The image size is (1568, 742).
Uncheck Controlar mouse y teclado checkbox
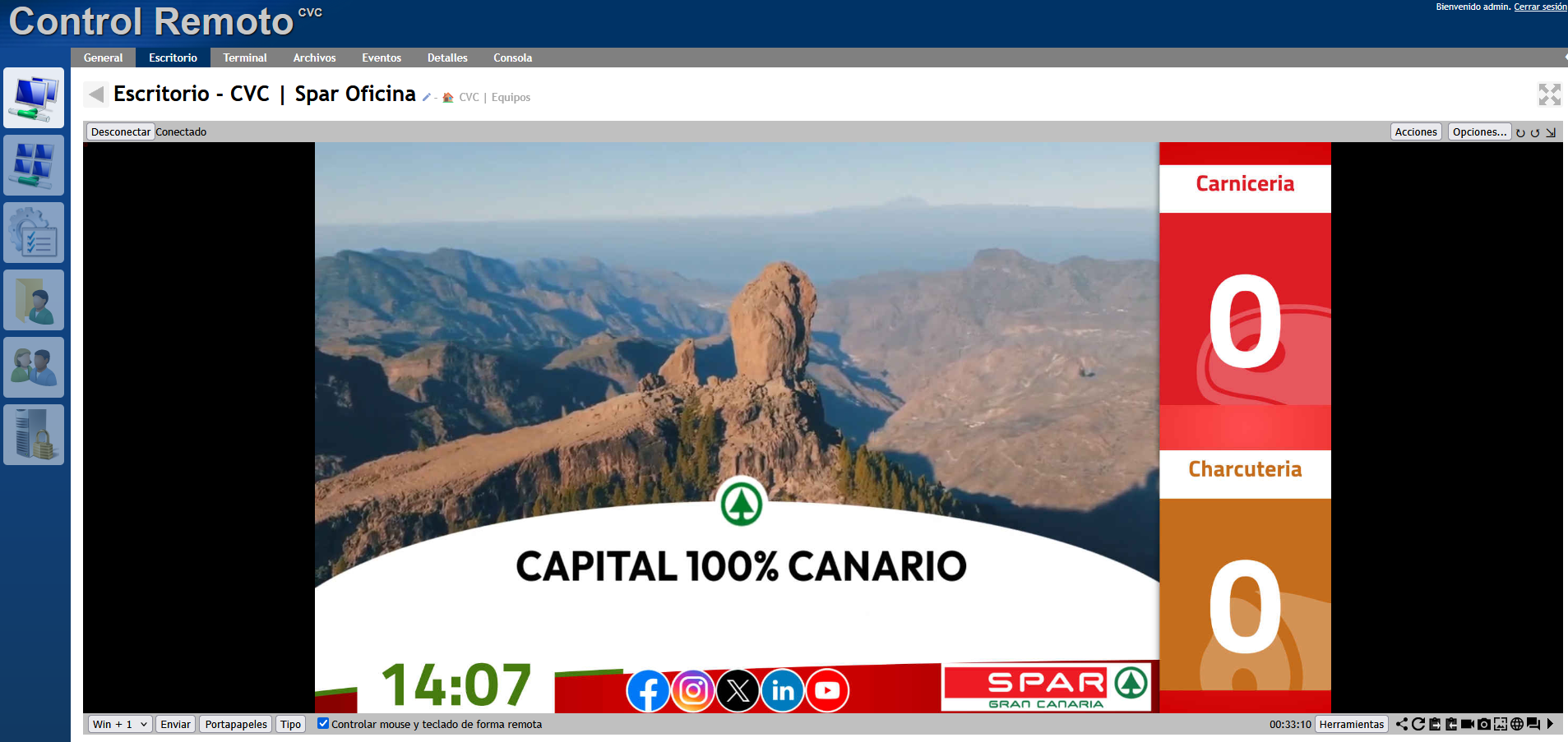[323, 724]
